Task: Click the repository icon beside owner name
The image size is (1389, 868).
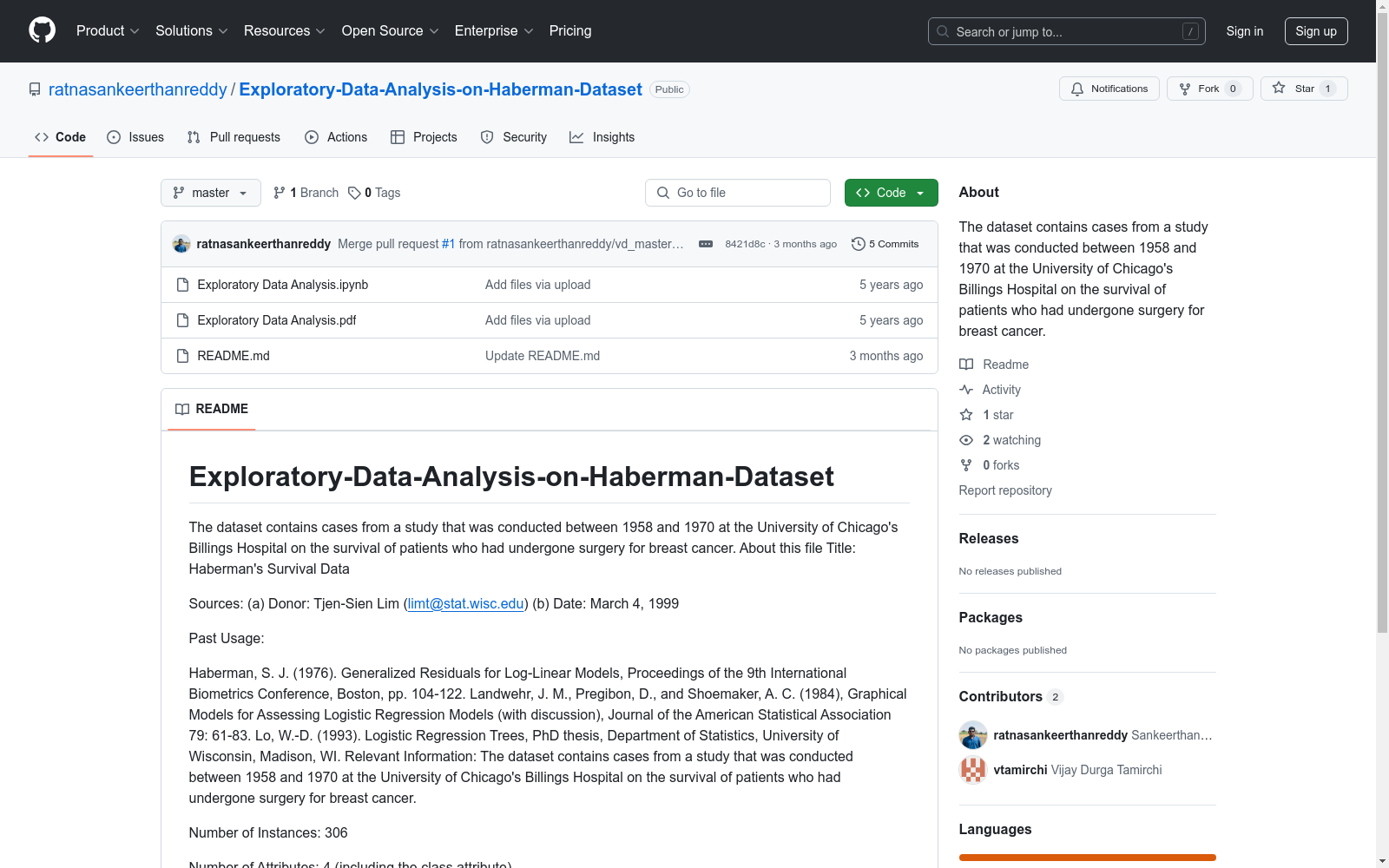Action: coord(35,89)
